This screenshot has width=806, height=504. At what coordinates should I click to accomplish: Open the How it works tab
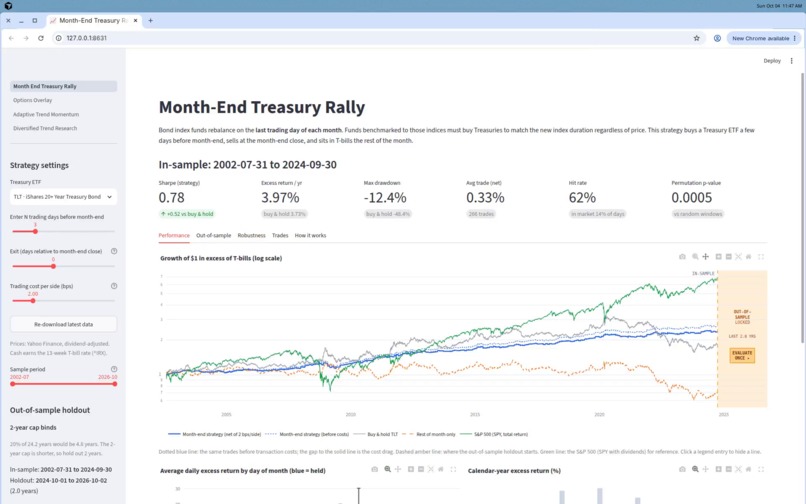point(310,236)
